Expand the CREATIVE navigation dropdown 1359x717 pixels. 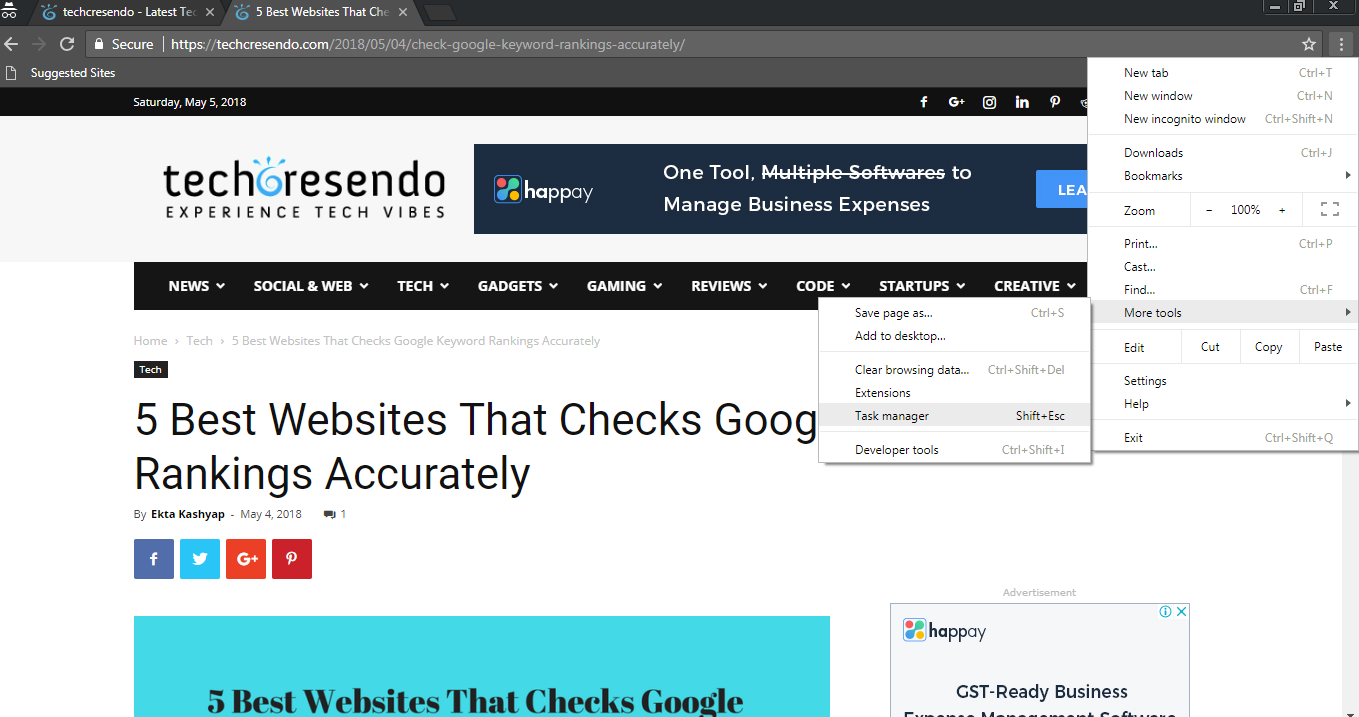pos(1036,286)
